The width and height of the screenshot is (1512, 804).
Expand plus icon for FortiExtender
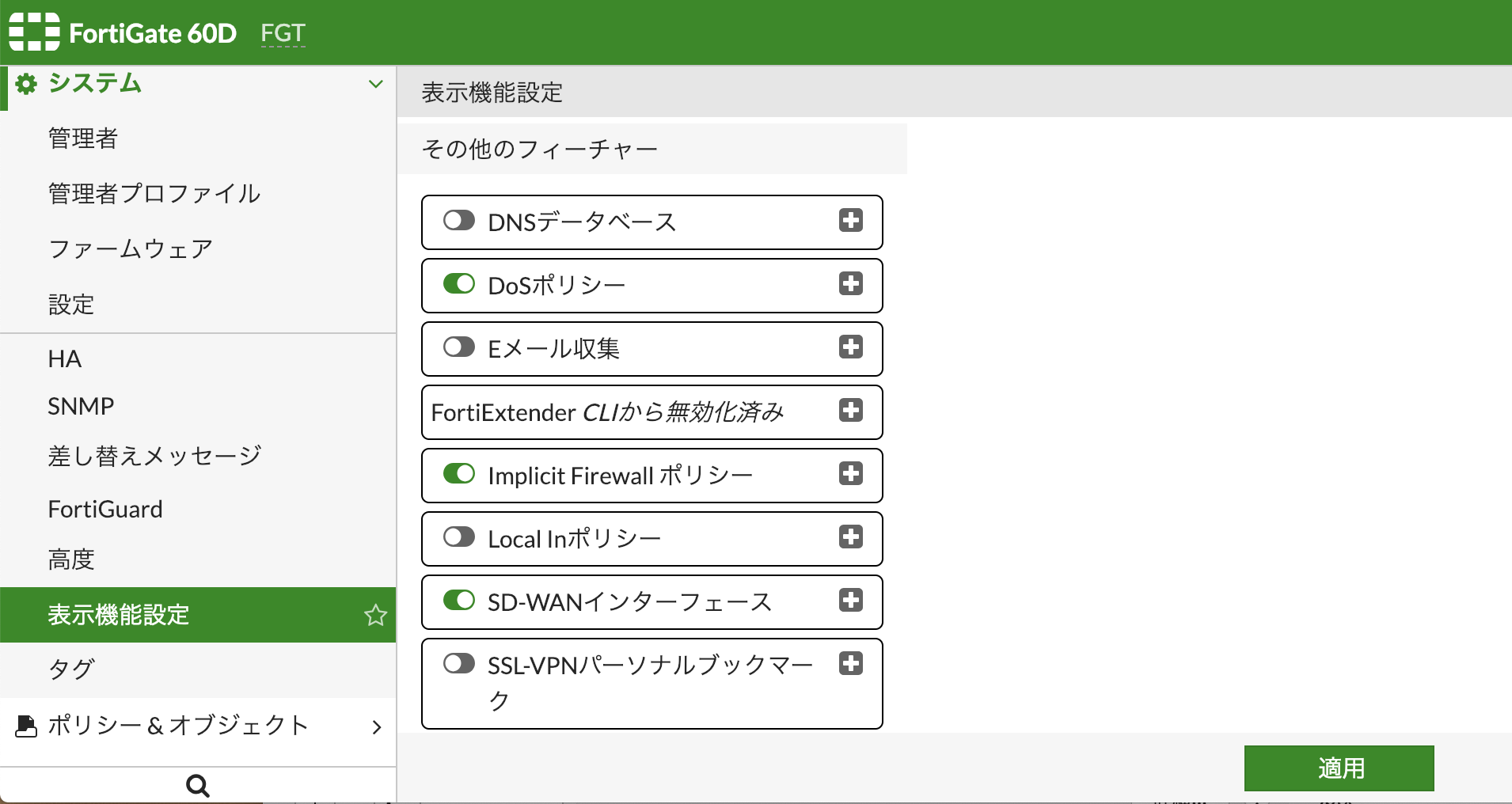coord(851,410)
